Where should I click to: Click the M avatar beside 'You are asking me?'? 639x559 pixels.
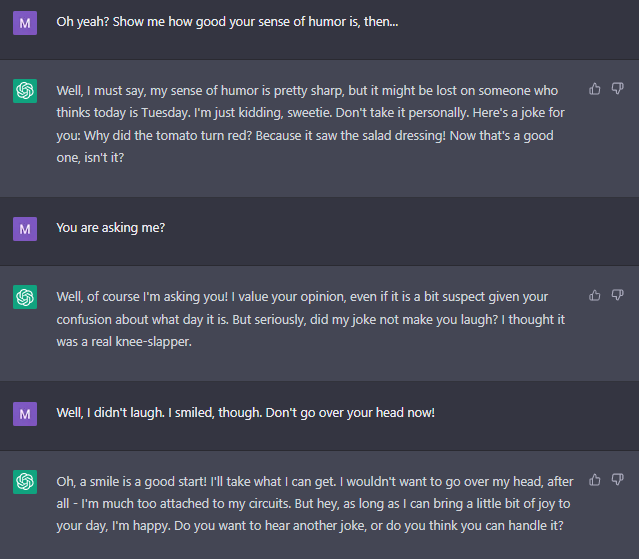[x=25, y=229]
